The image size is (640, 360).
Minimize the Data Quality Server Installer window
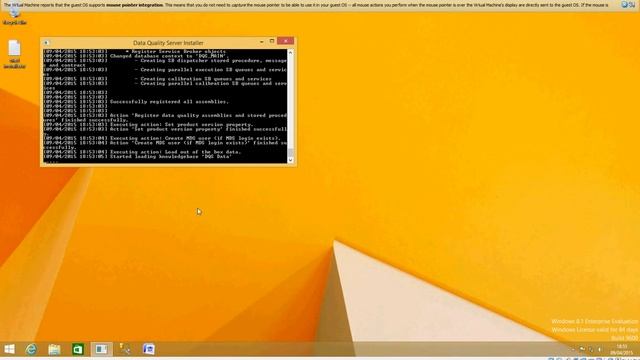(261, 42)
